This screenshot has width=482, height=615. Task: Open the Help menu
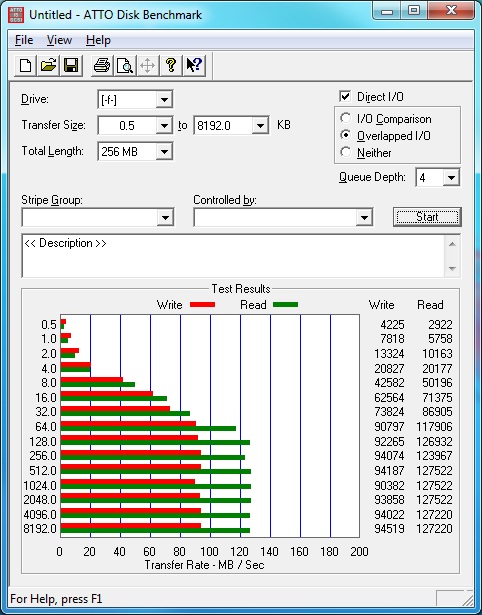pos(98,40)
